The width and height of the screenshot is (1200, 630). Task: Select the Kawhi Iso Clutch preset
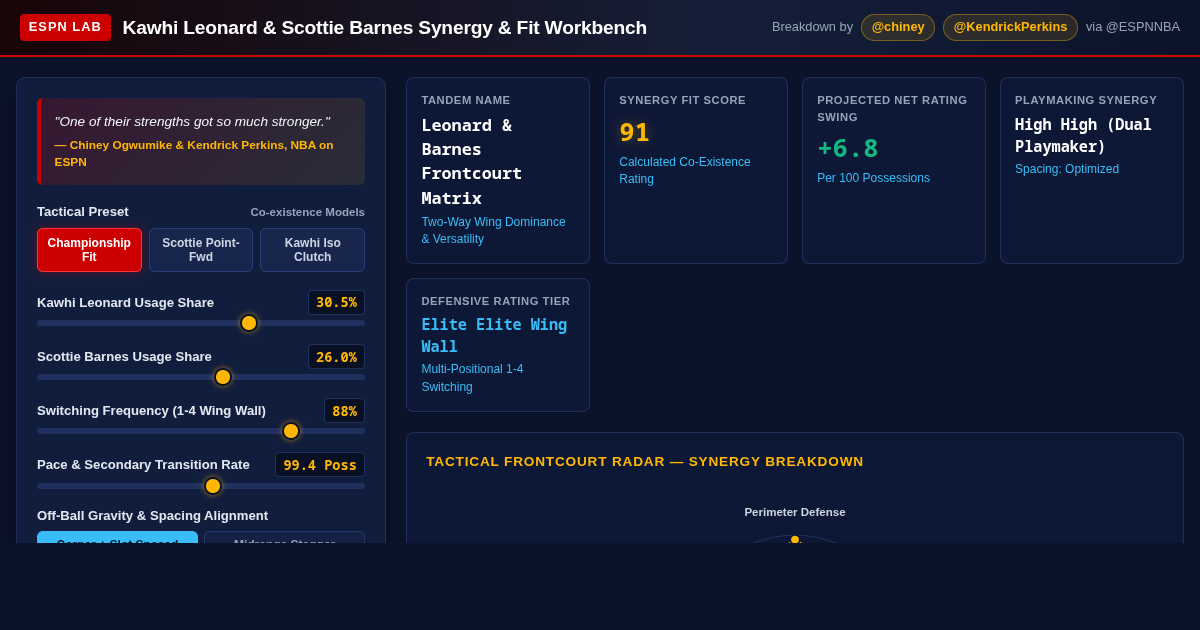click(312, 250)
